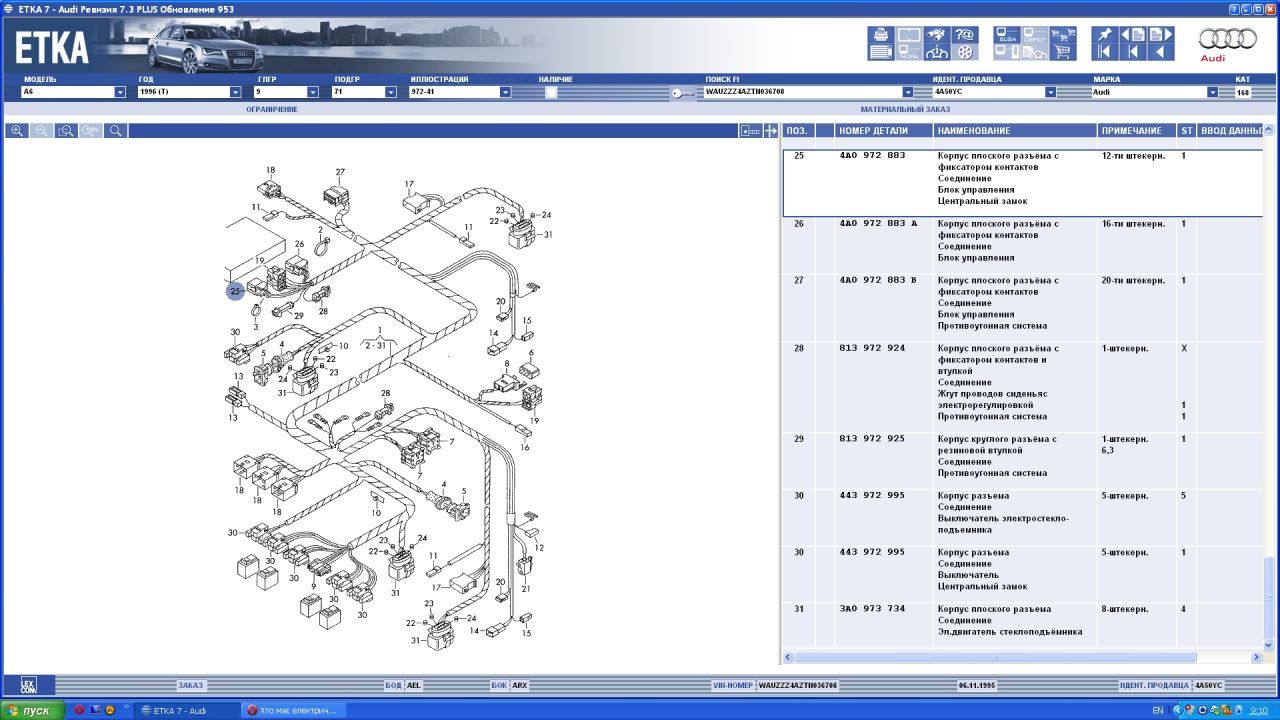Open the ПОДГР dropdown showing 71
This screenshot has width=1280, height=720.
click(391, 92)
